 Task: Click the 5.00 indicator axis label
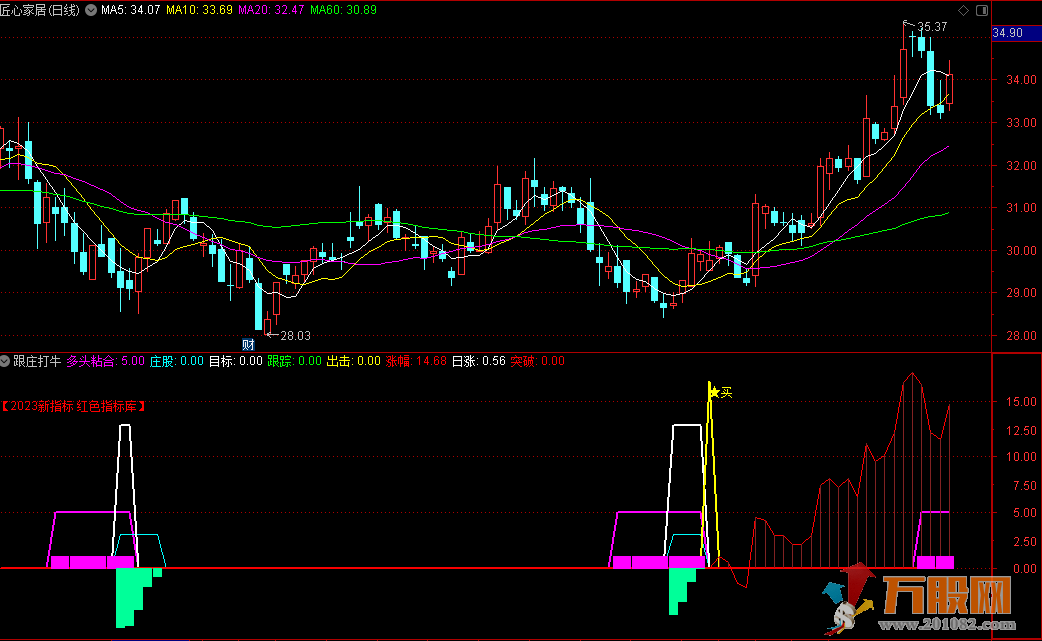[1025, 513]
